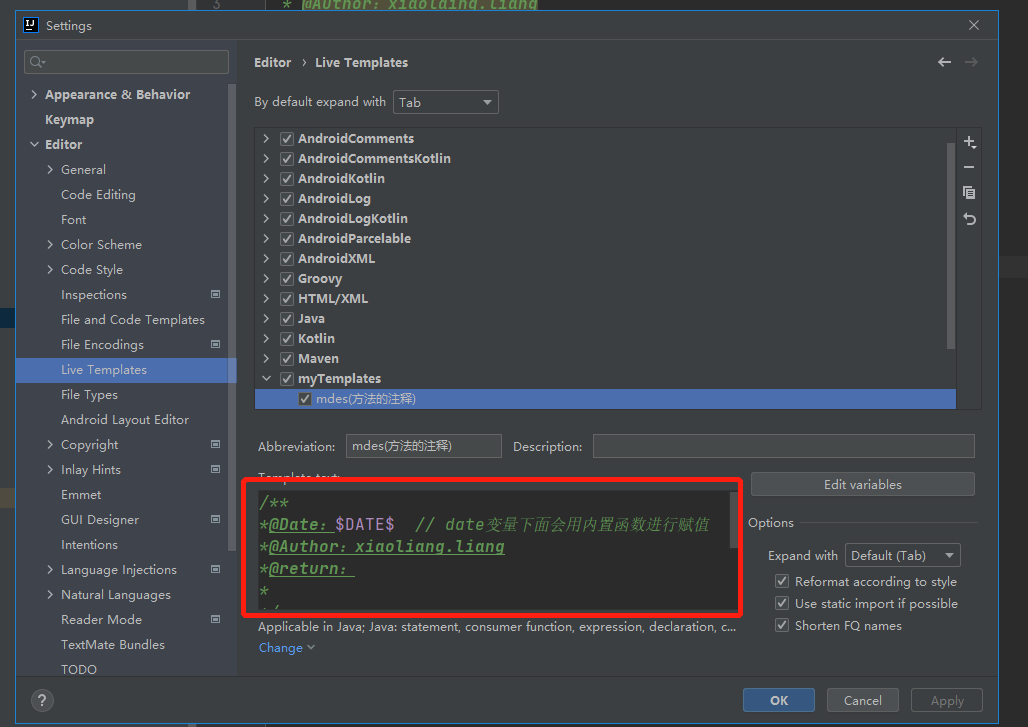Expand the Code Style subsection
1028x727 pixels.
point(50,269)
